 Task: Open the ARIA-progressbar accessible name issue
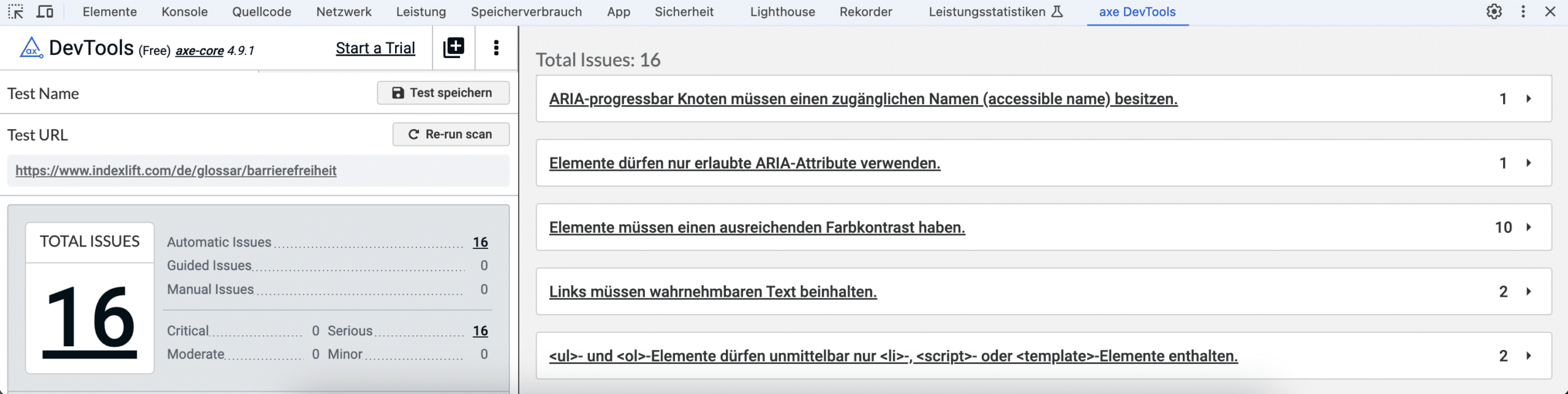863,98
